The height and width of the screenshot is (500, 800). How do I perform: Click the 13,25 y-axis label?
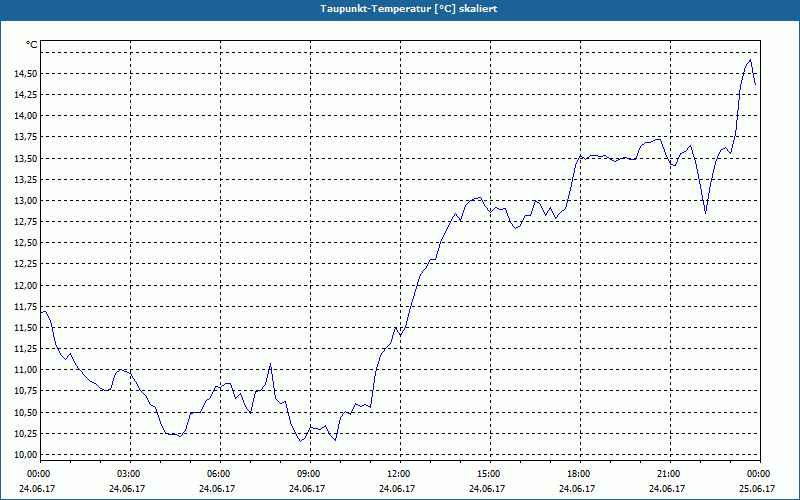point(26,180)
